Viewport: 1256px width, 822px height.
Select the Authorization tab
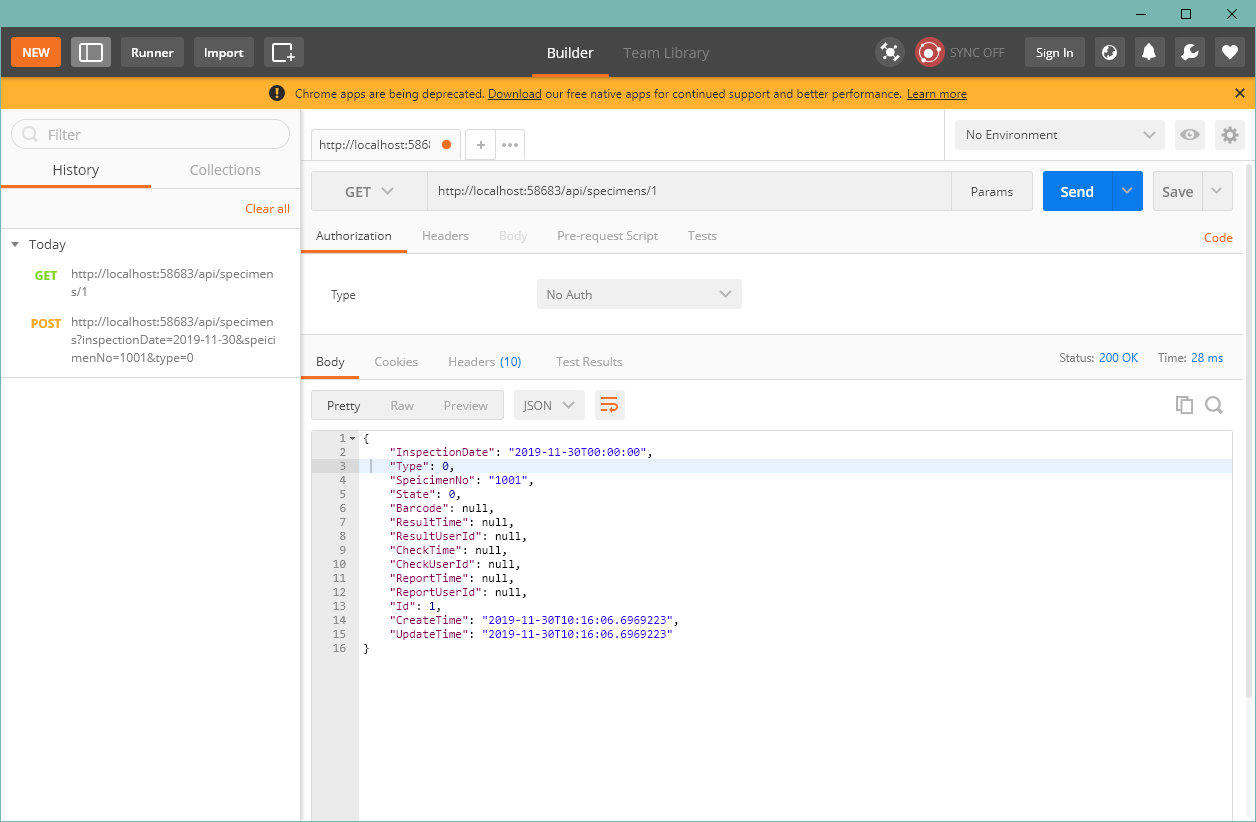pyautogui.click(x=354, y=236)
